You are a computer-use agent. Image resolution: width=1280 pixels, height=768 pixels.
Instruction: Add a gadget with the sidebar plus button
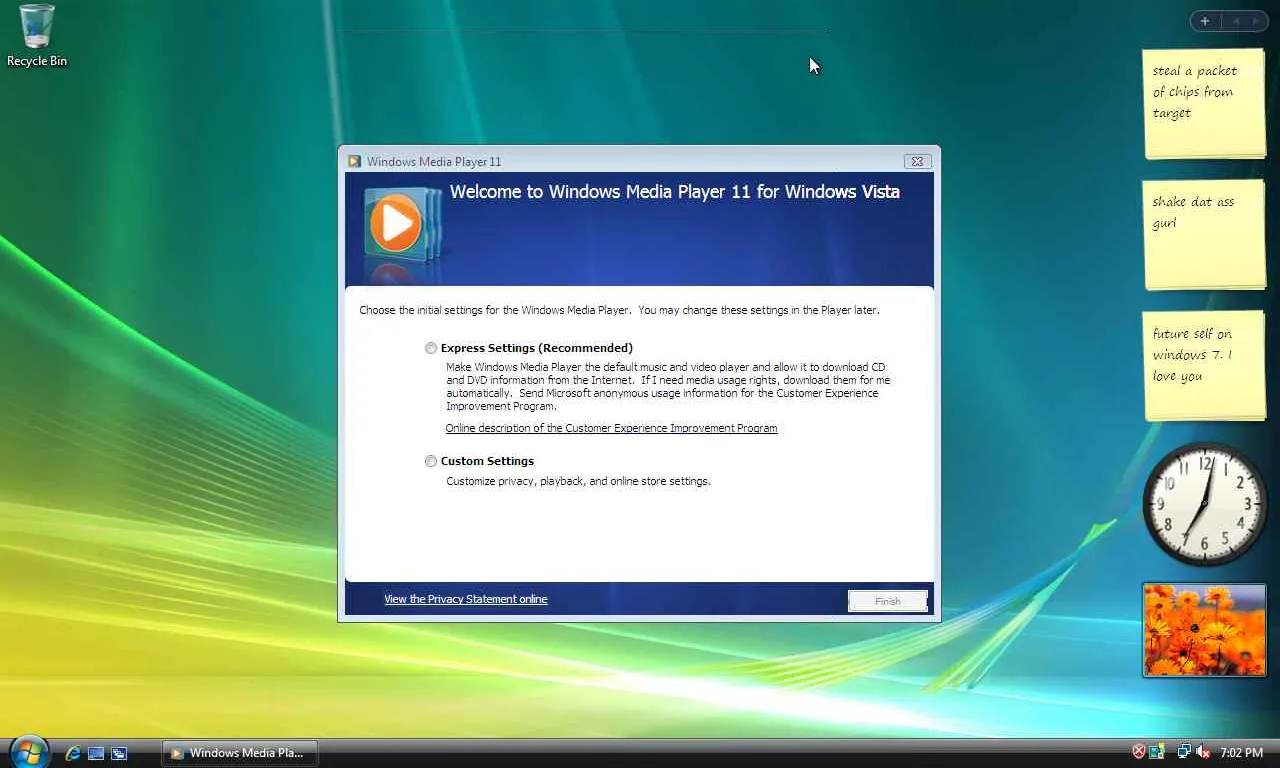point(1205,21)
